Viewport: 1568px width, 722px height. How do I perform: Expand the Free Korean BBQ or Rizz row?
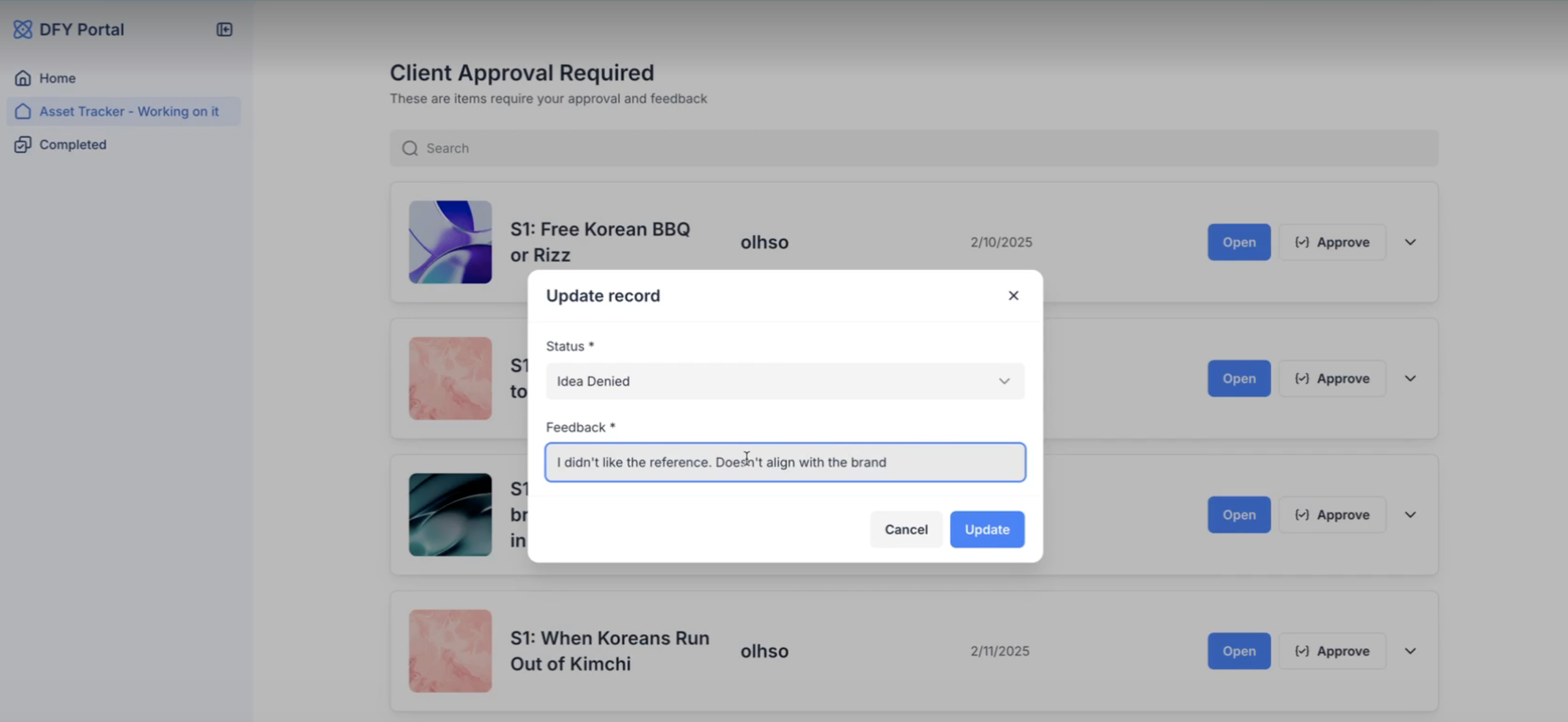click(1410, 242)
